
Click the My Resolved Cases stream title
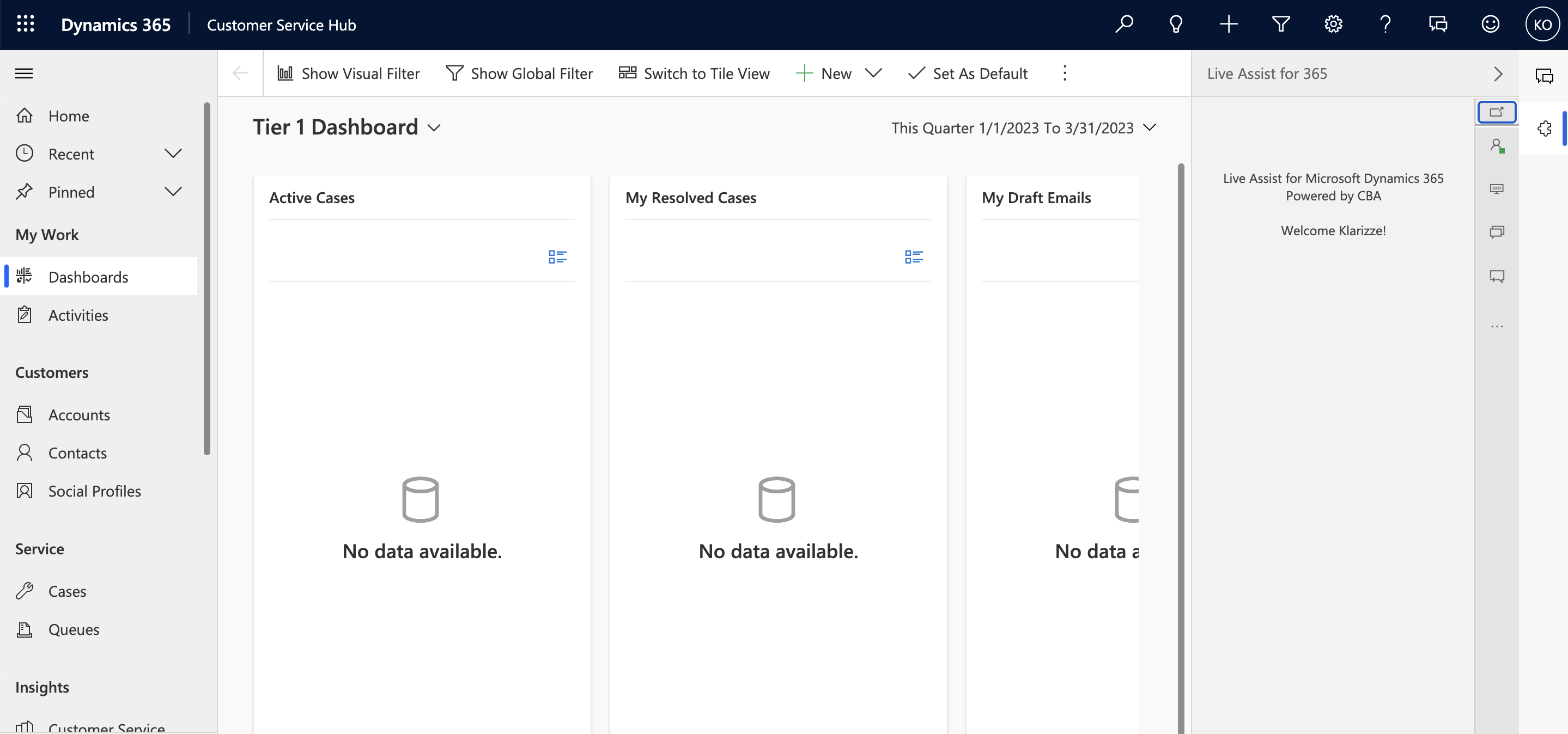click(x=691, y=198)
